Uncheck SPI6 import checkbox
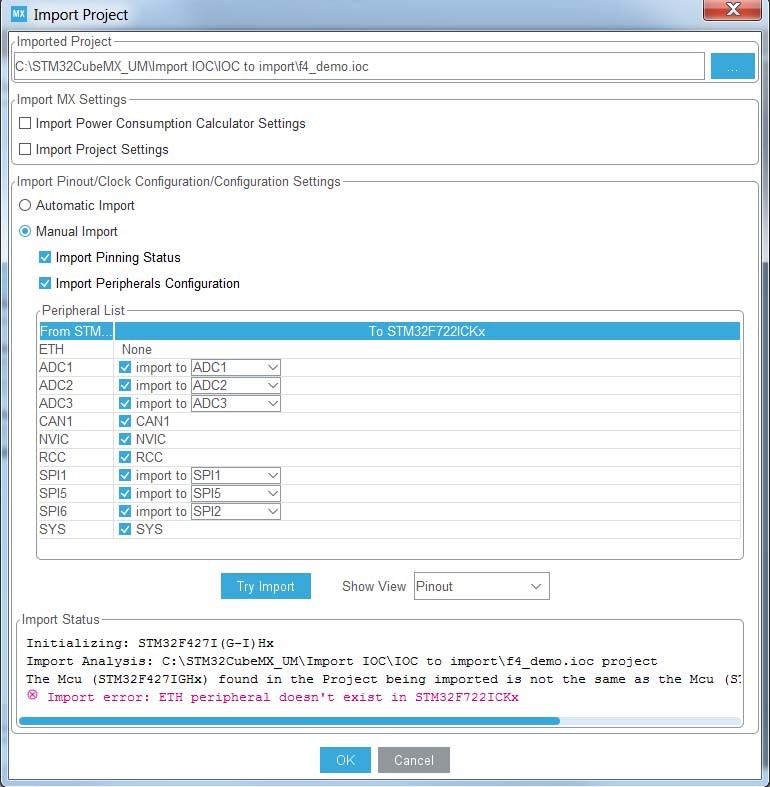 125,511
